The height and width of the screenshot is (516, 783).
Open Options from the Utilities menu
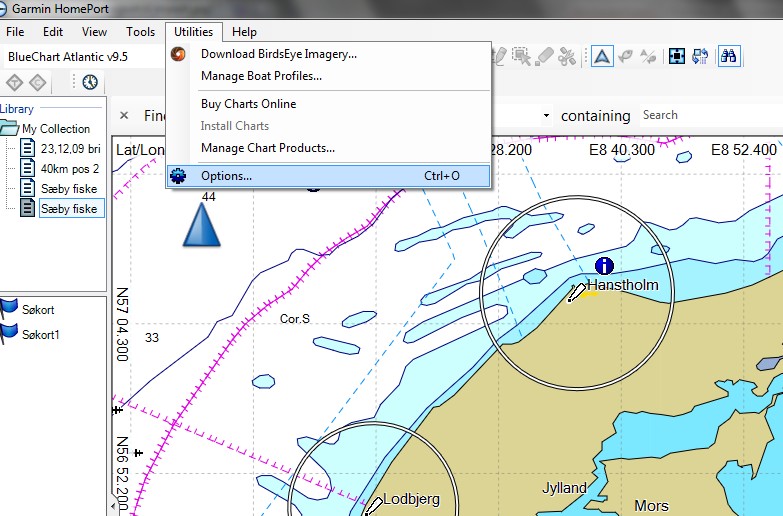tap(328, 176)
